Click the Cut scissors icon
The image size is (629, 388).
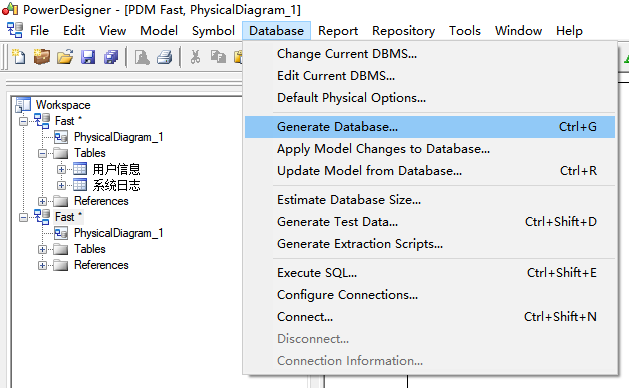(195, 57)
